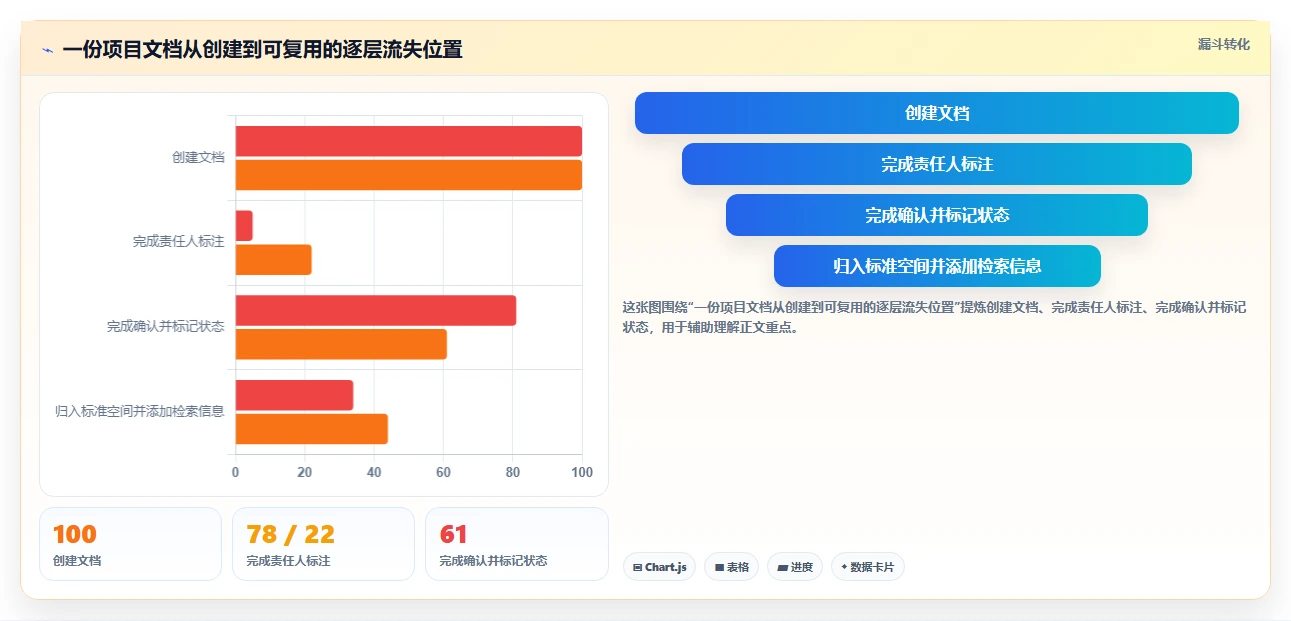
Task: Open the 漏斗转化 badge in the header
Action: 1224,44
